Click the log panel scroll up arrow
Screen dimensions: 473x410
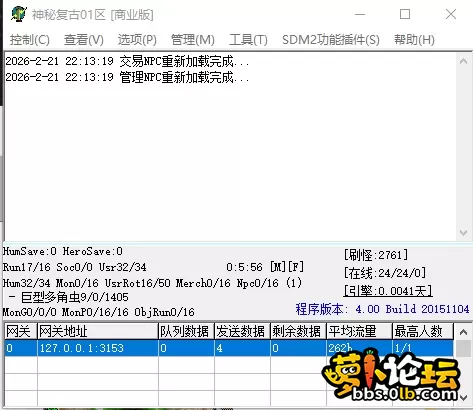(463, 61)
